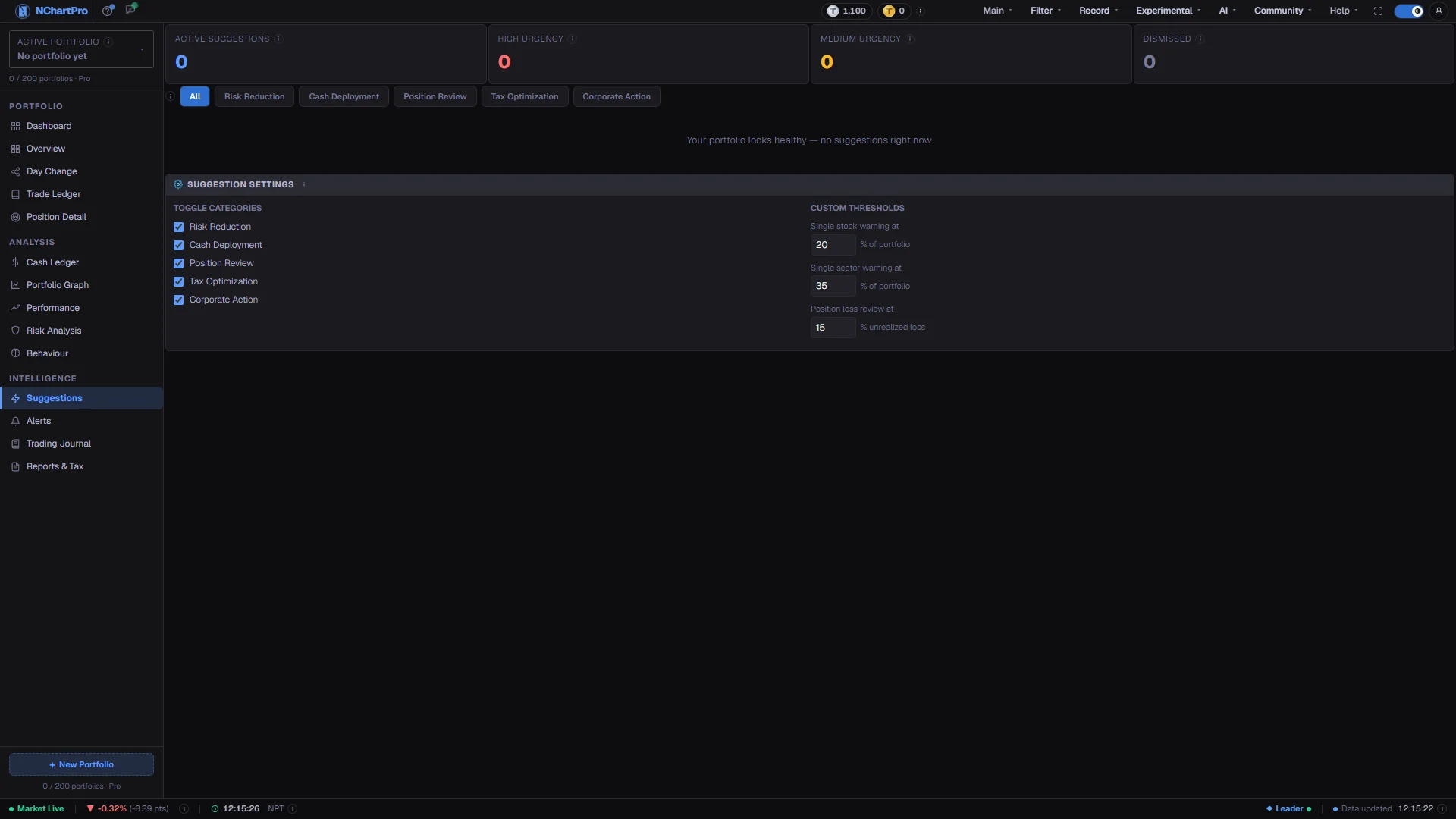Click the Suggestion Settings gear icon

coord(178,184)
